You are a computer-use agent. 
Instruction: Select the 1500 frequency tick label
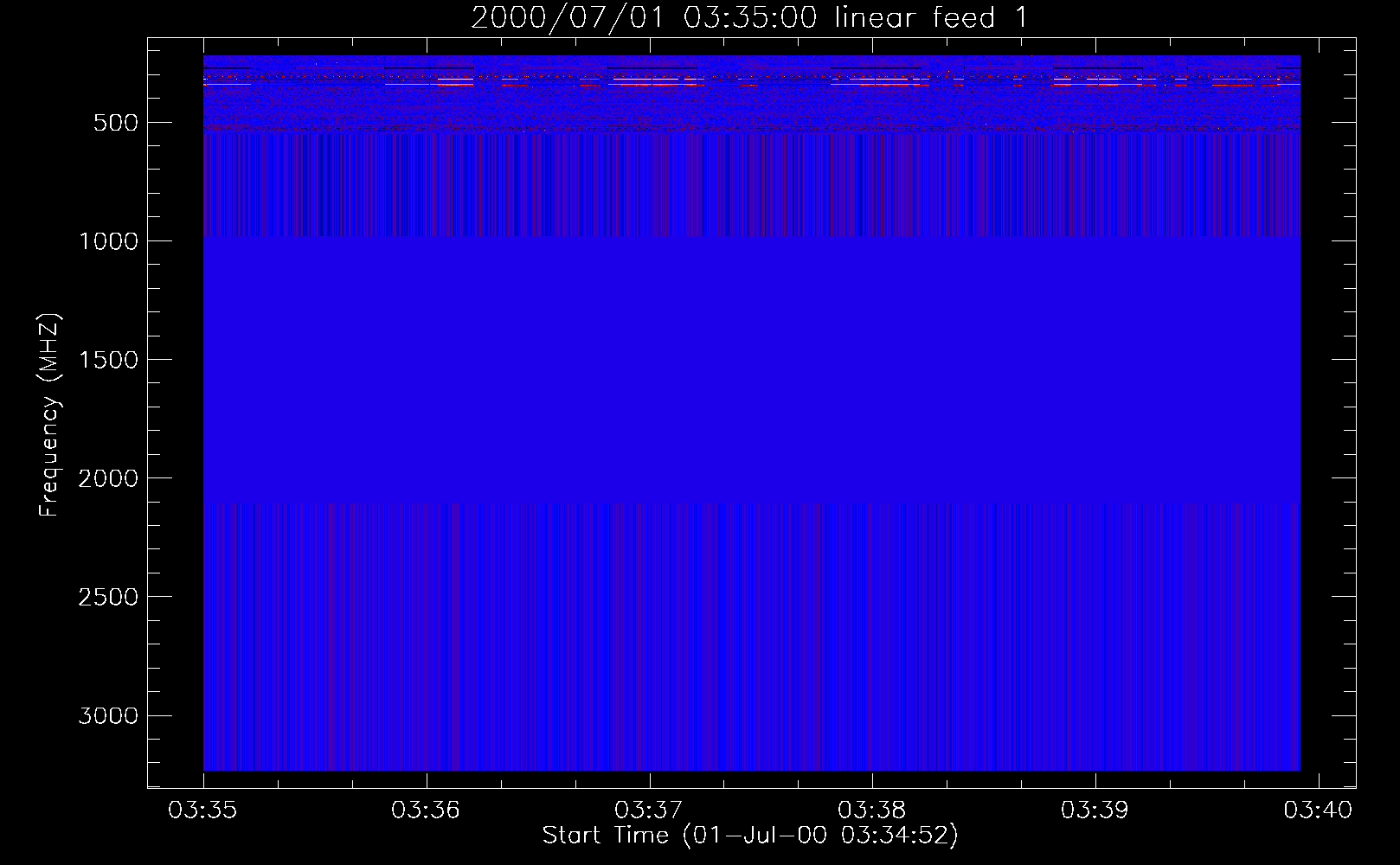tap(108, 360)
